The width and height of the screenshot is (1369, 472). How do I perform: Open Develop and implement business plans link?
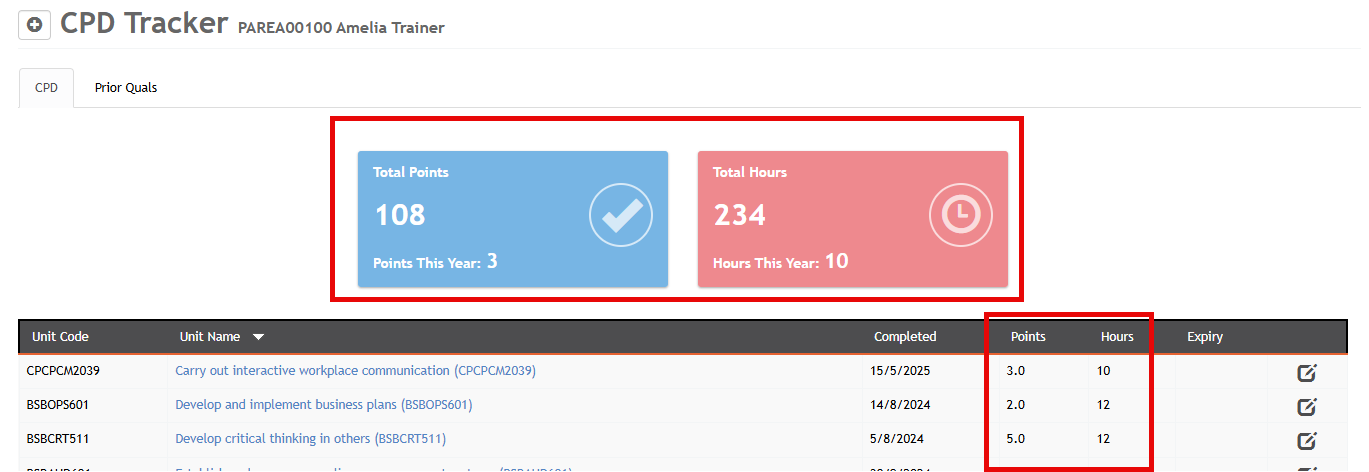tap(324, 405)
